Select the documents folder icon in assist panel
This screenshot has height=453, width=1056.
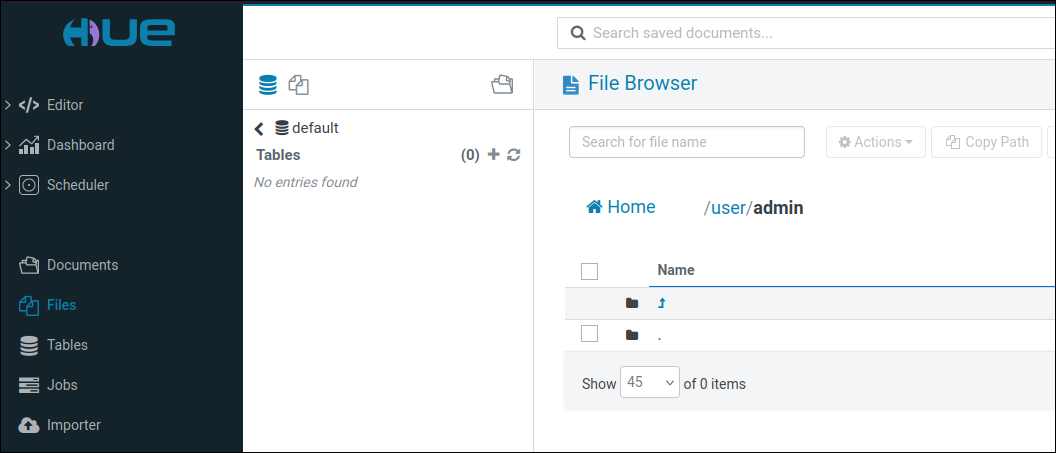coord(502,85)
